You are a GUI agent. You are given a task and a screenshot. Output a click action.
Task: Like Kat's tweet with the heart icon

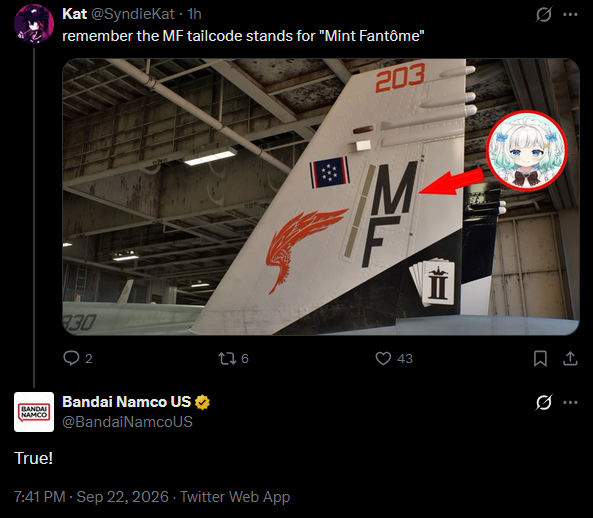(383, 358)
